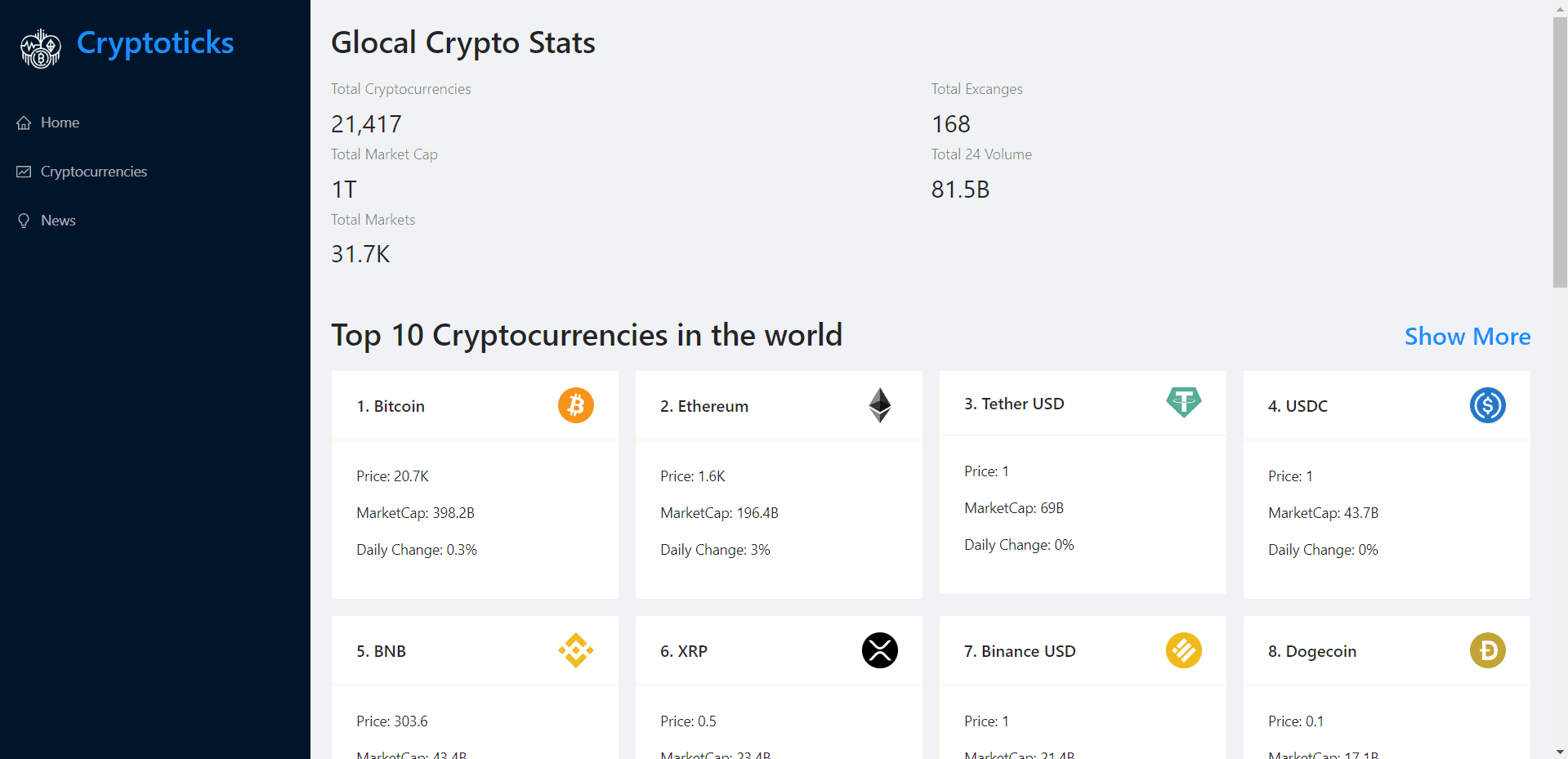Viewport: 1568px width, 759px height.
Task: Click the Cryptocurrencies chart icon in sidebar
Action: pyautogui.click(x=24, y=172)
